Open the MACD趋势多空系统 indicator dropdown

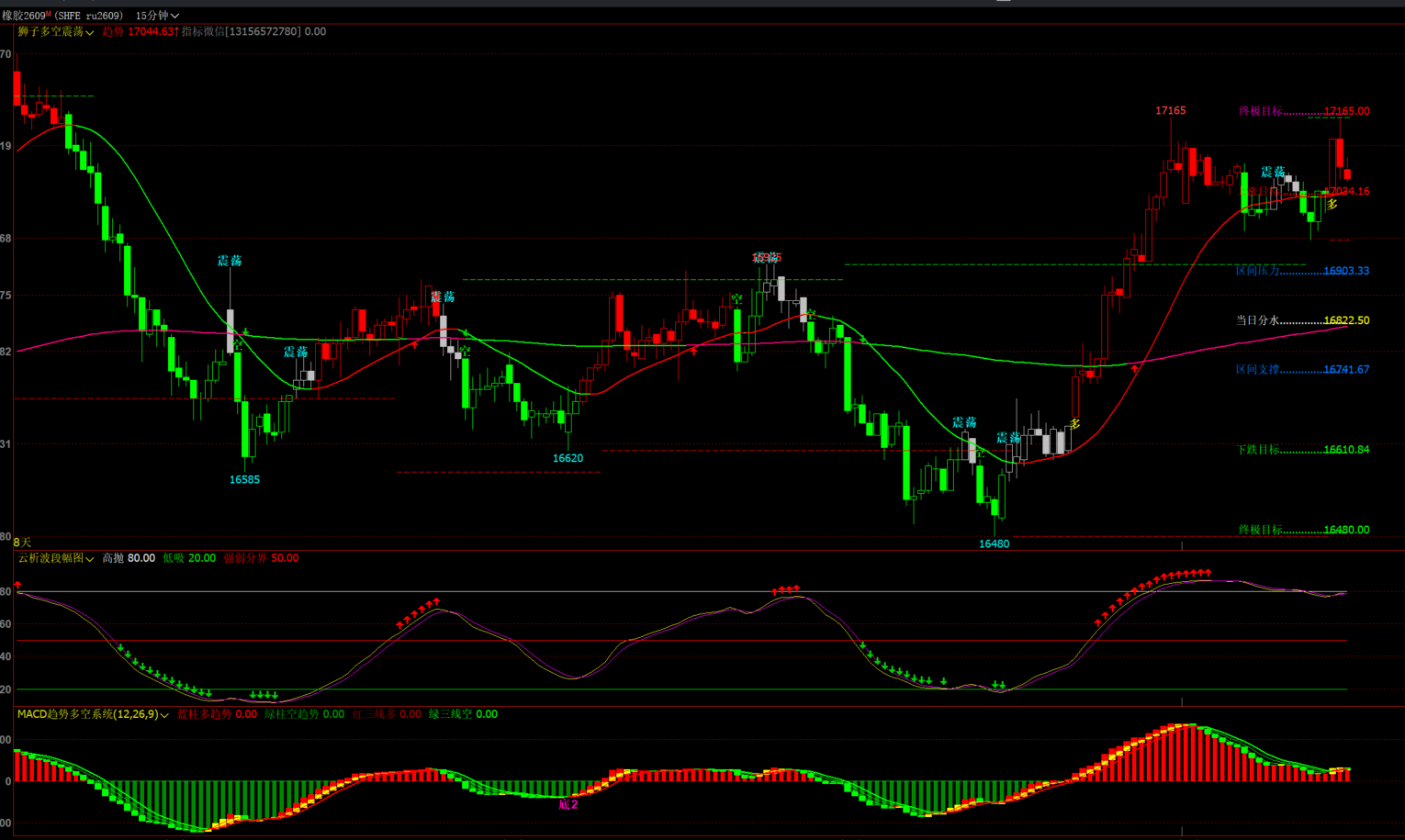[93, 714]
